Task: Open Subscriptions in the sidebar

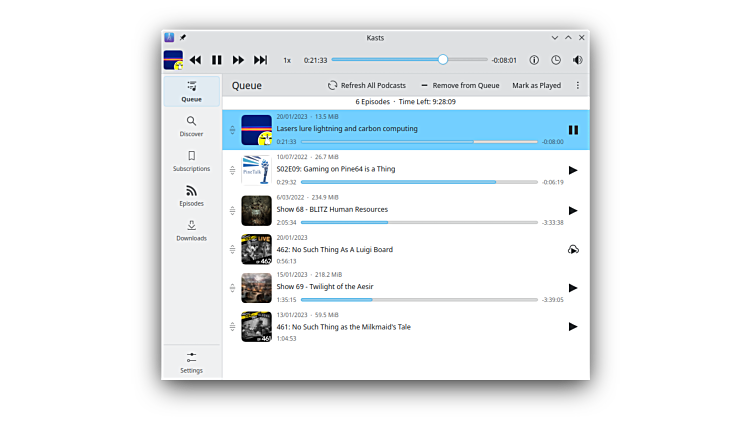Action: 191,161
